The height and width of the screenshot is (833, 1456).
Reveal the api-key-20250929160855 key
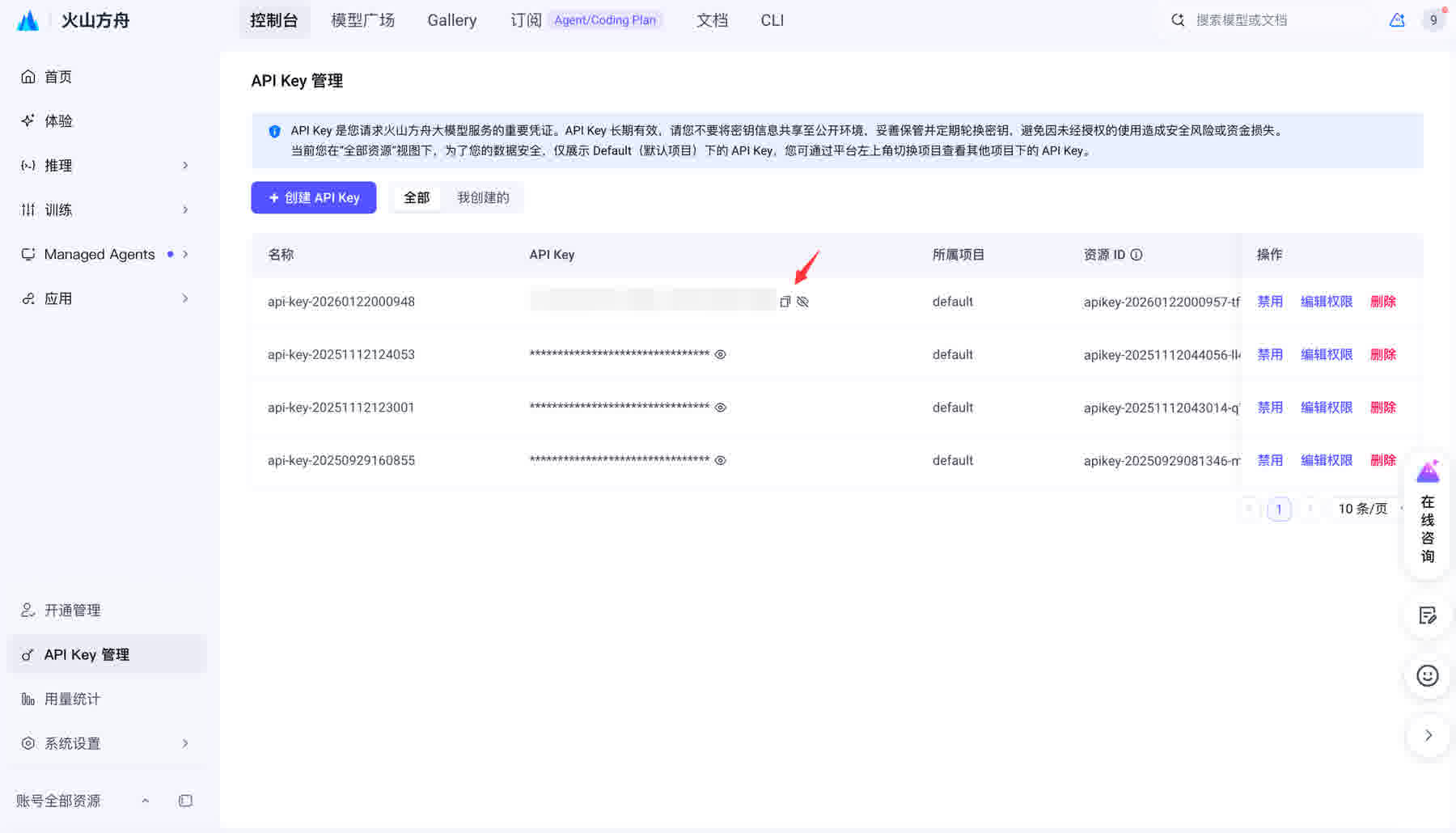[720, 460]
